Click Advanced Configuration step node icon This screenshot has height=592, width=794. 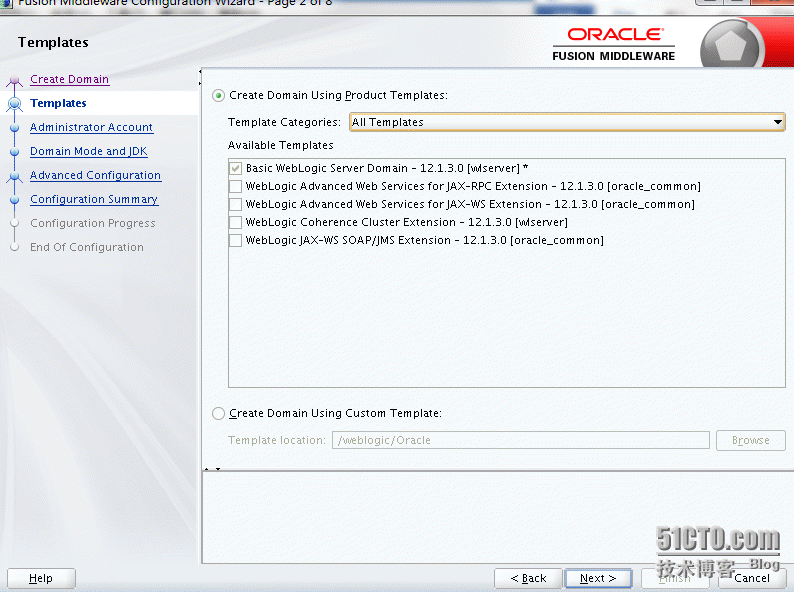[x=15, y=176]
